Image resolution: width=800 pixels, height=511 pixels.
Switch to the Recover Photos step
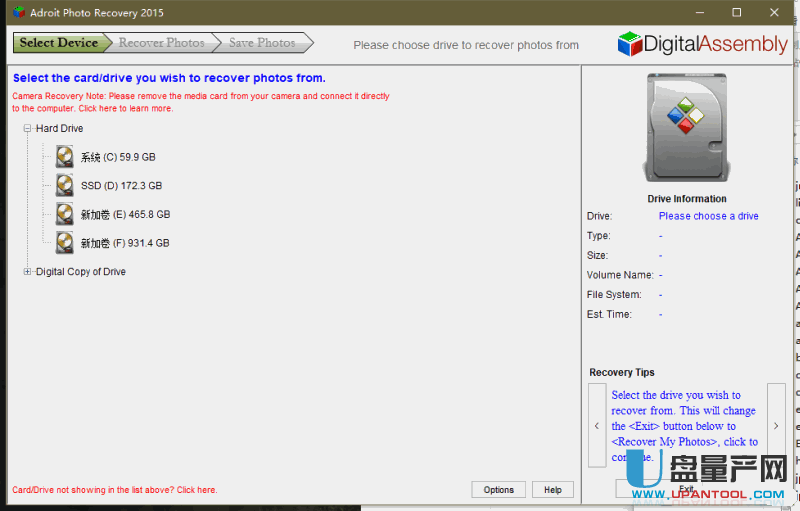pos(162,43)
